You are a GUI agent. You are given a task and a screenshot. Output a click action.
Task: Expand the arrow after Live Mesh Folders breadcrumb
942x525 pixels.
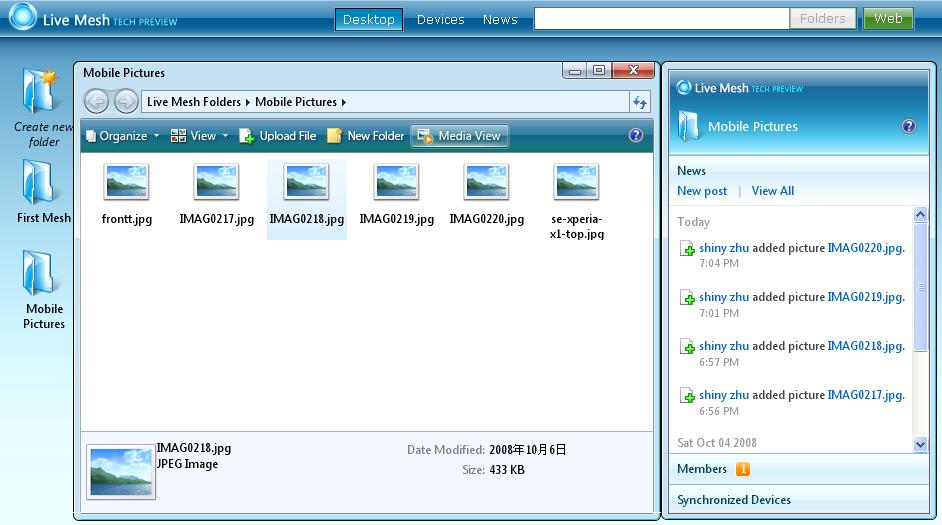pos(248,102)
